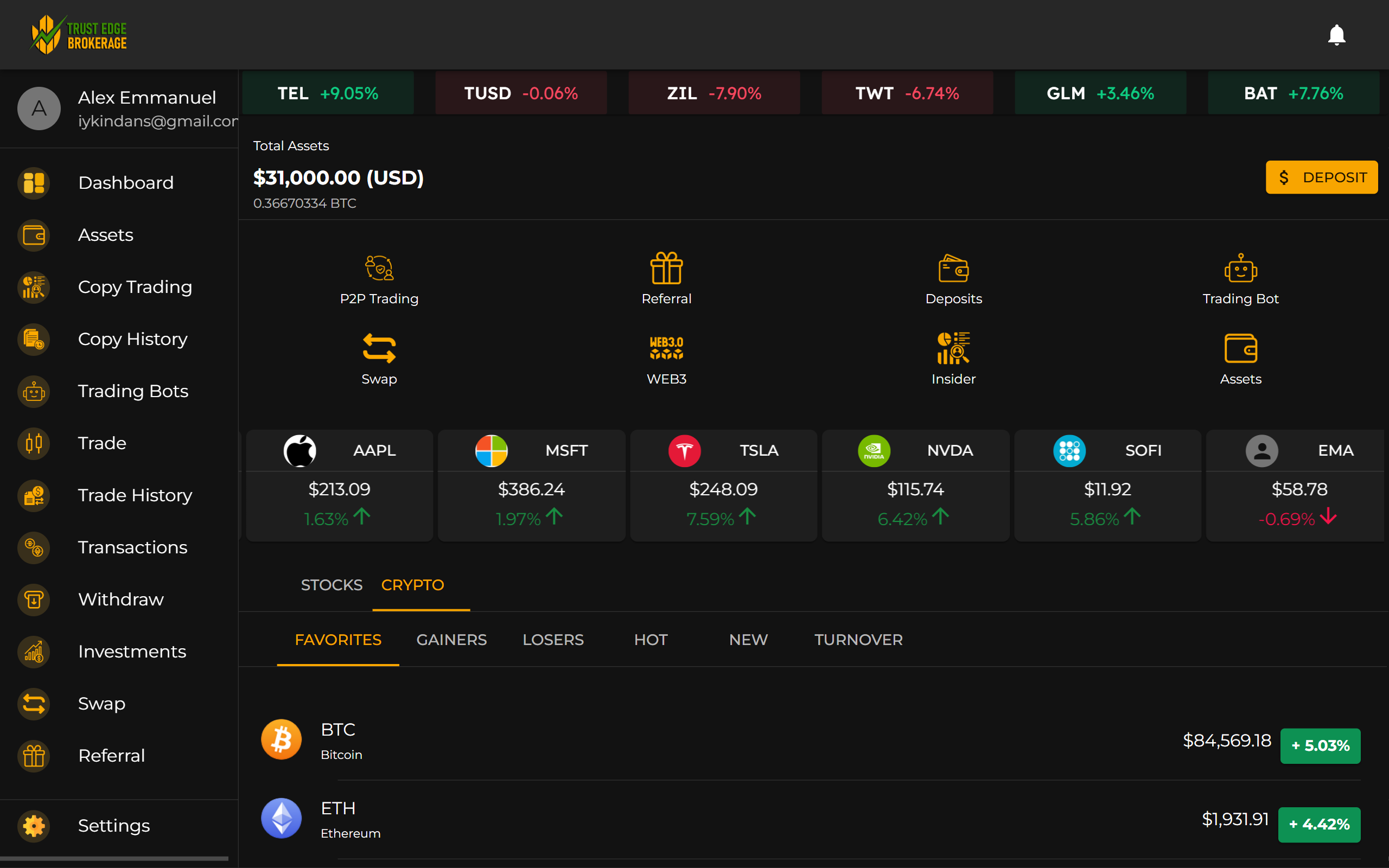Open the Assets wallet sidebar icon
Viewport: 1389px width, 868px height.
[x=34, y=235]
